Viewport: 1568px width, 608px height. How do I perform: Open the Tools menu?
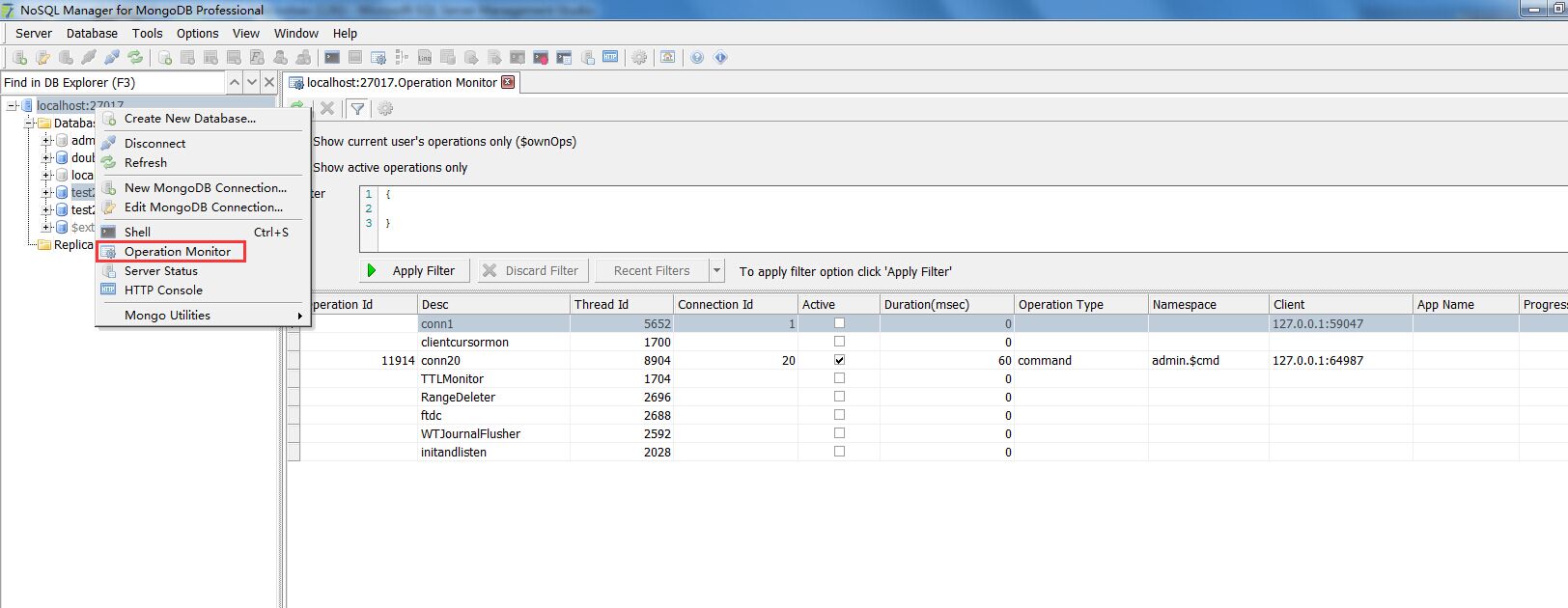[147, 33]
